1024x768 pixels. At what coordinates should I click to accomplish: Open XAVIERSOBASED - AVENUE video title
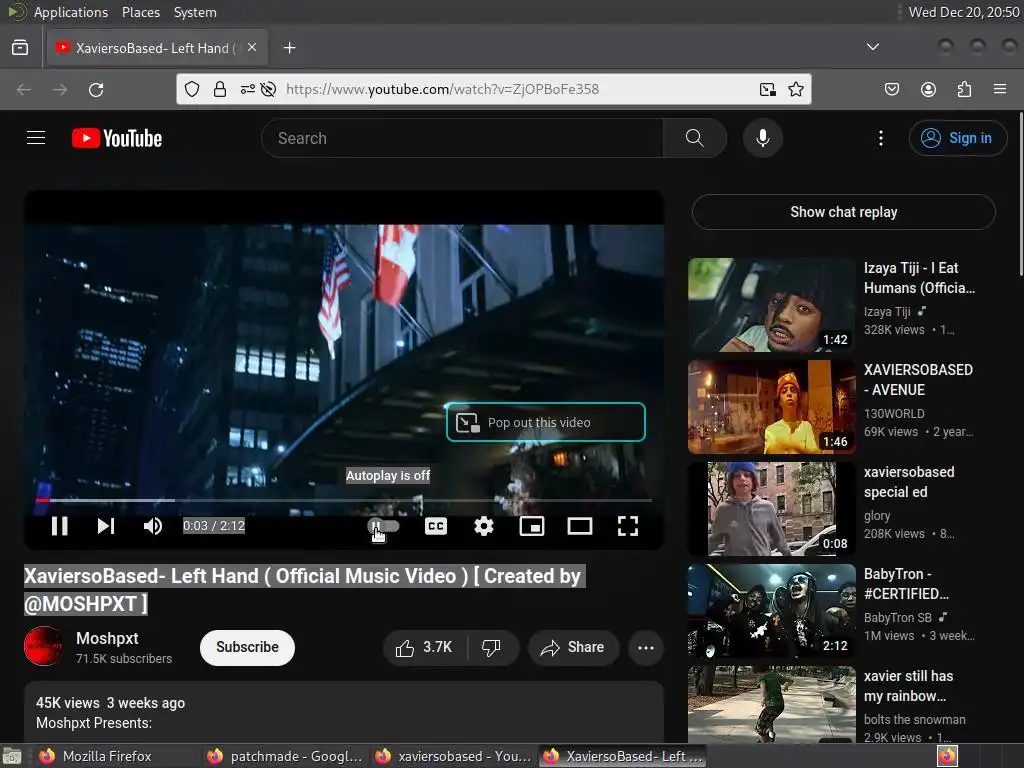pyautogui.click(x=918, y=379)
